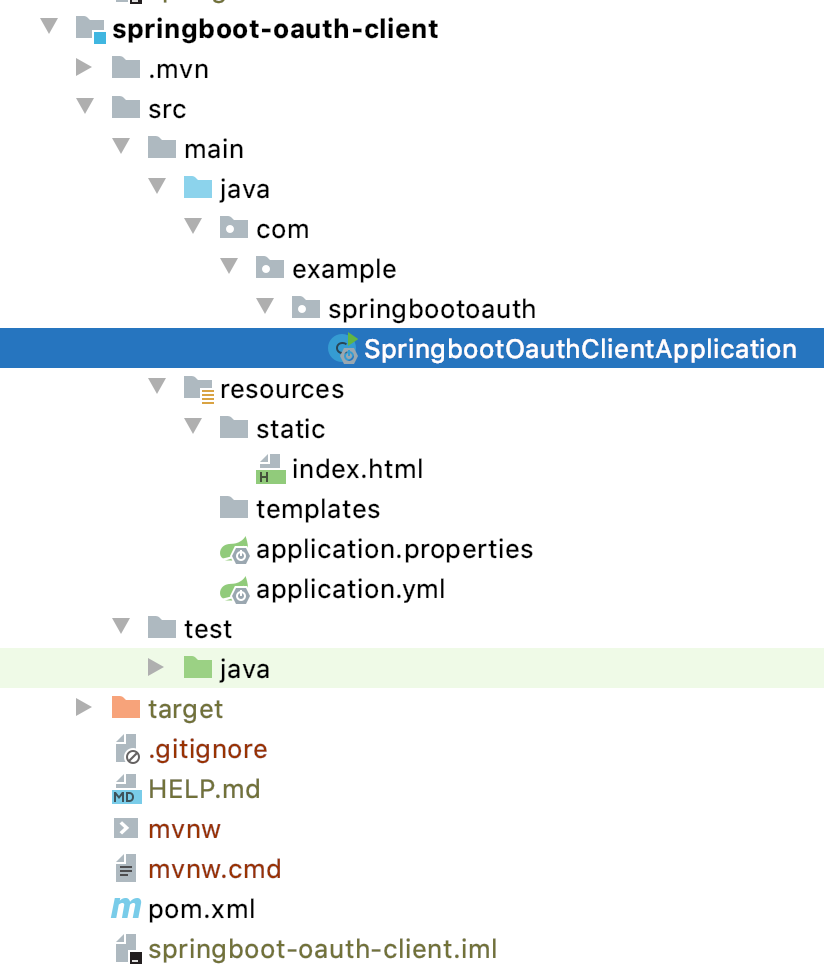Click the Spring icon next to application.yml

(234, 589)
